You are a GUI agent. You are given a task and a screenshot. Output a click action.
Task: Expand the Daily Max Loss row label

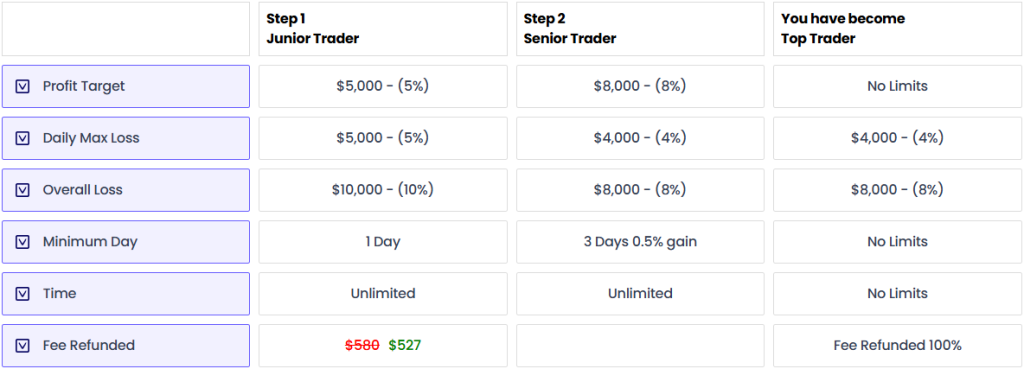tap(126, 138)
